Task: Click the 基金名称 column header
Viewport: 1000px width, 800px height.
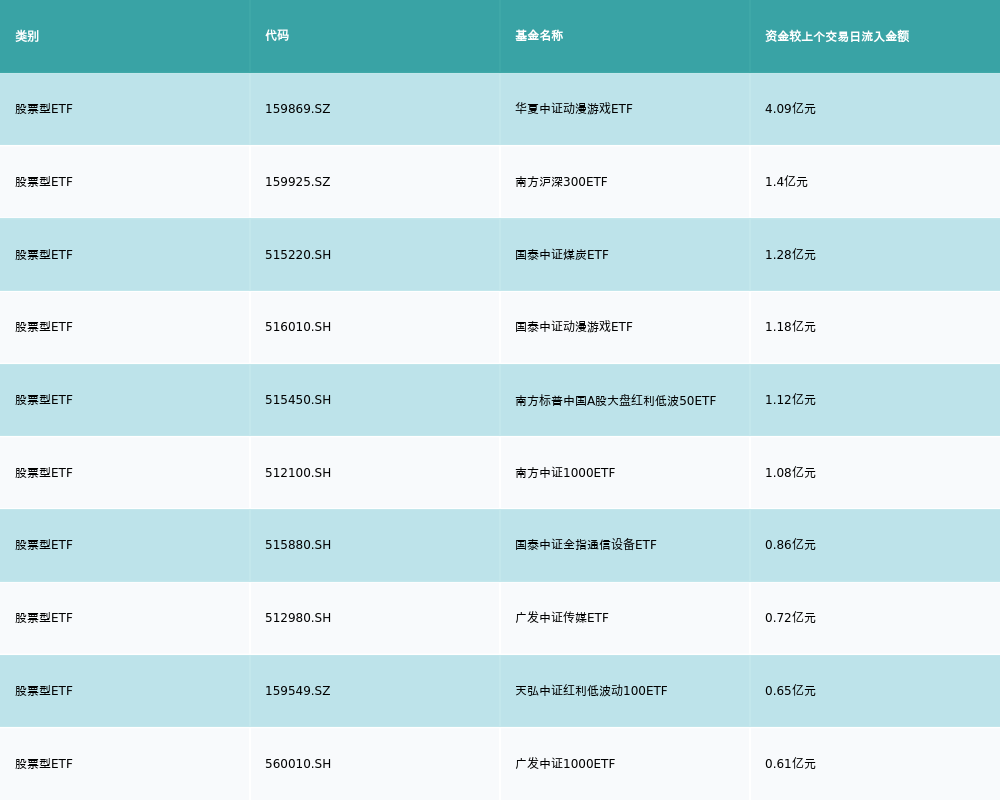Action: [539, 36]
